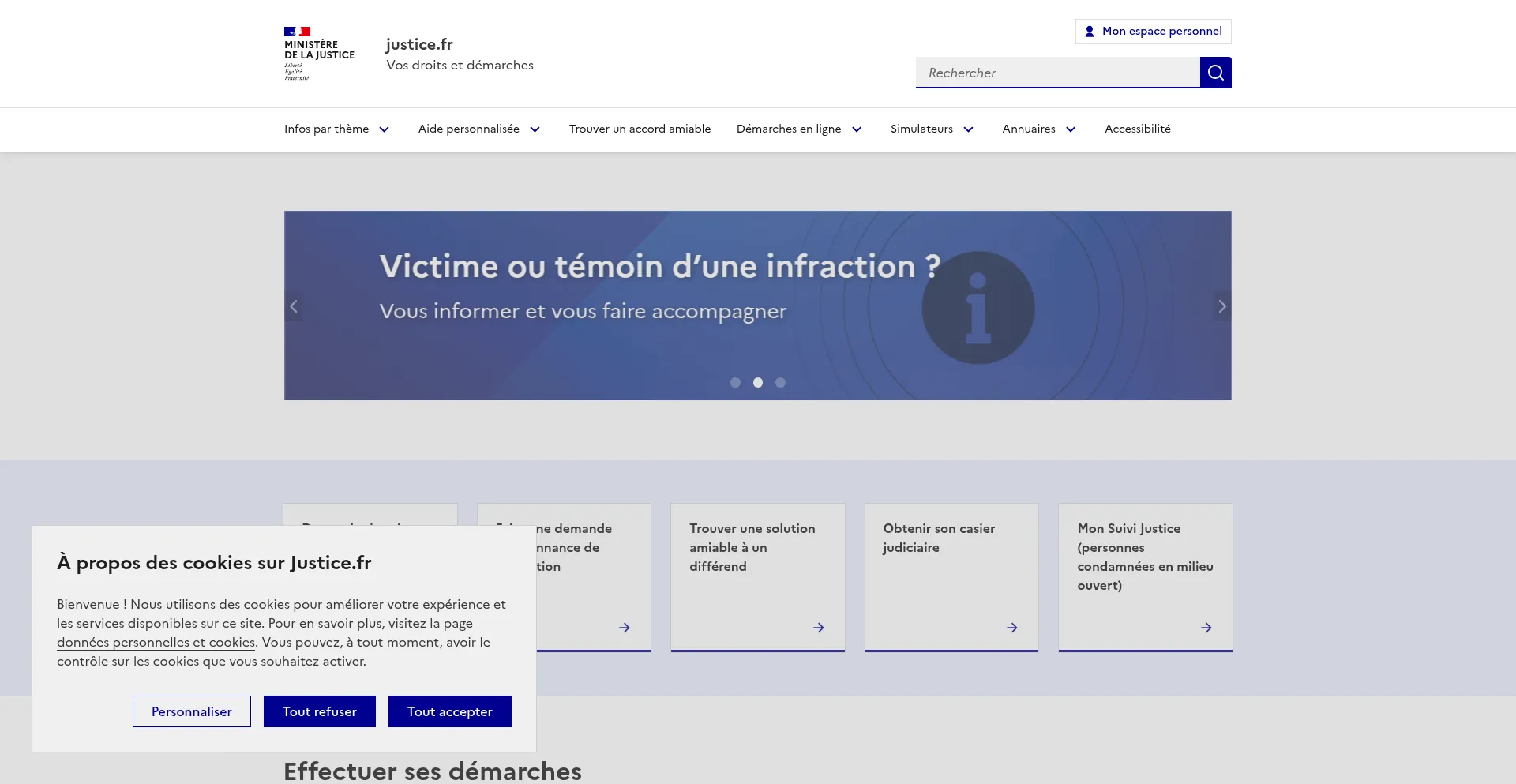Focus the Rechercher search field
Screen dimensions: 1516x784
[1057, 73]
